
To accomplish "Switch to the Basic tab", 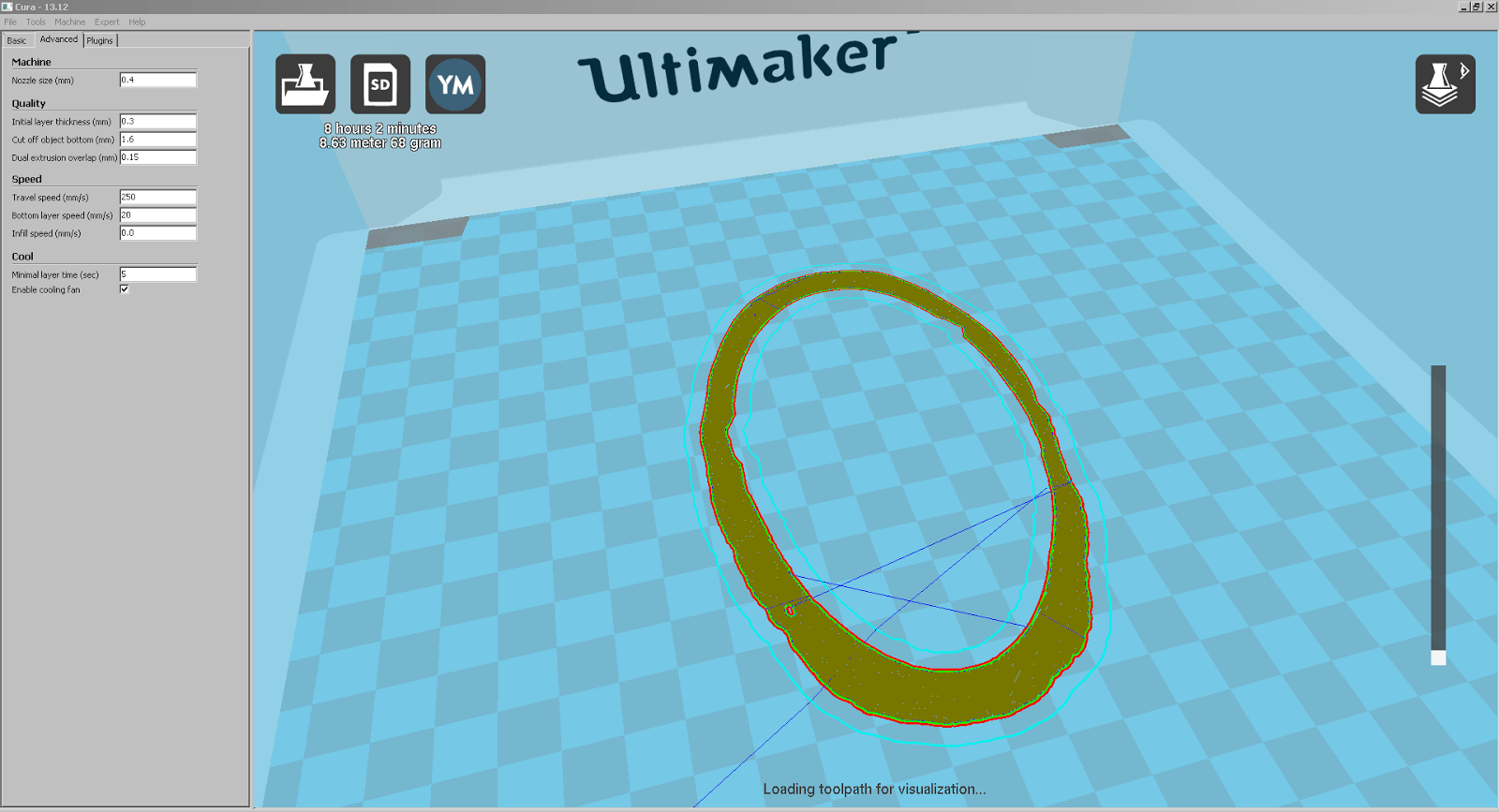I will [17, 40].
